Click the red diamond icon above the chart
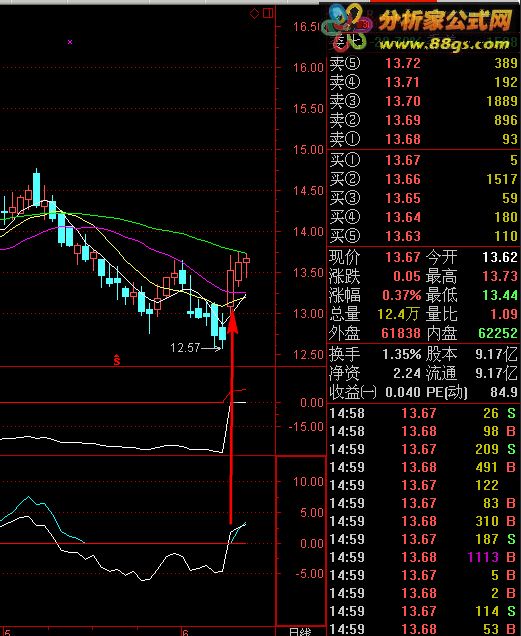521x636 pixels. click(254, 14)
